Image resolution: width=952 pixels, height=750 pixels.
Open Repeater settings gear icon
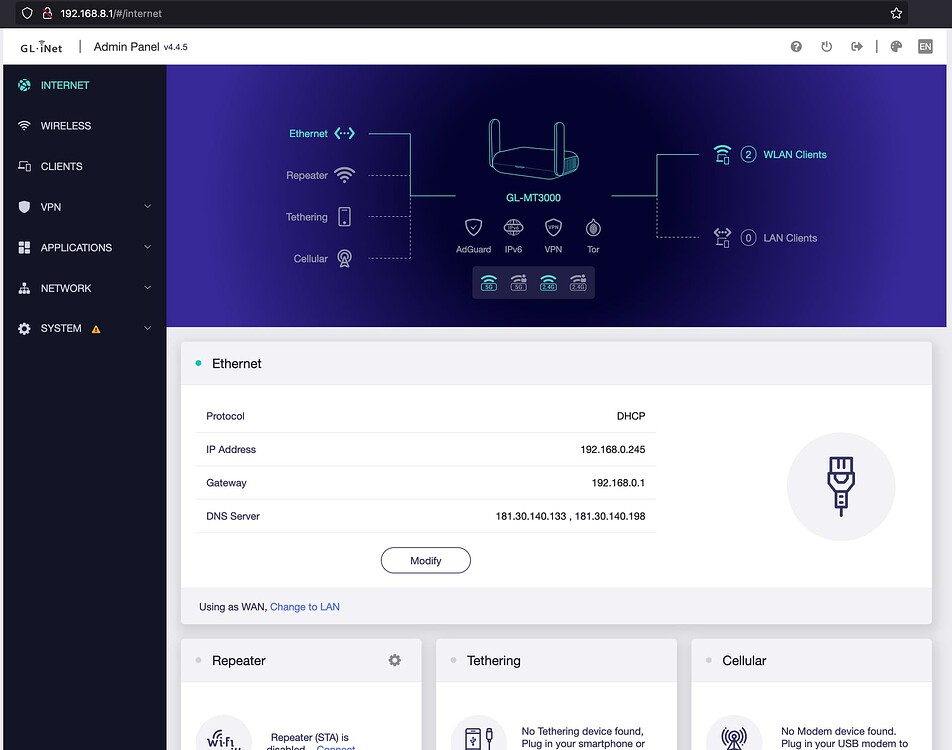coord(395,660)
